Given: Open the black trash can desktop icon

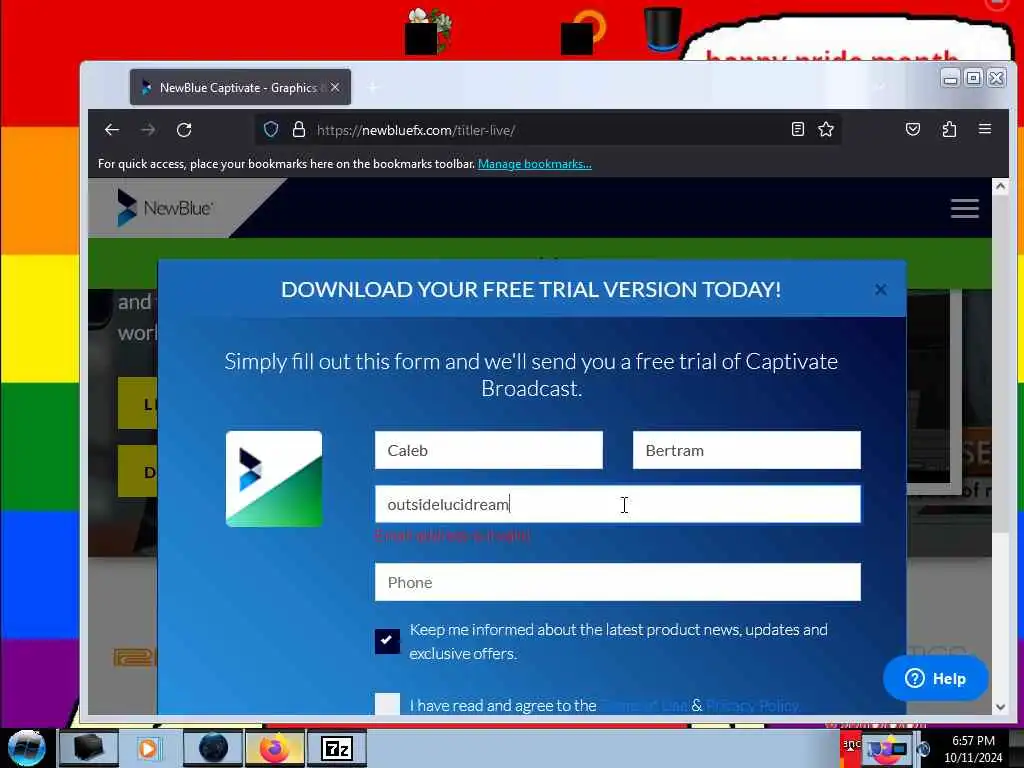Looking at the screenshot, I should point(662,28).
